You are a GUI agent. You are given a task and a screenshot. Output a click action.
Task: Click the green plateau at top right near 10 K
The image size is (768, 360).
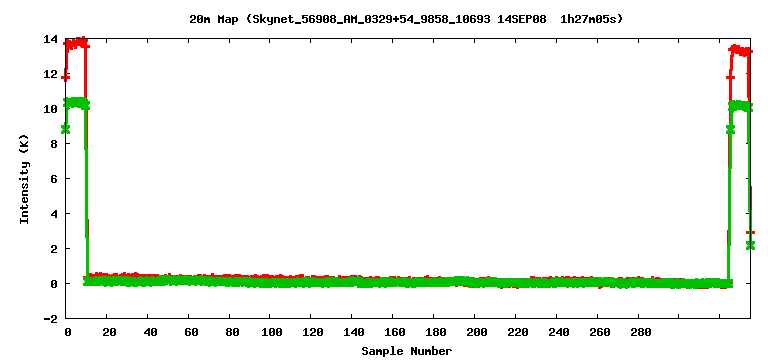[x=740, y=106]
